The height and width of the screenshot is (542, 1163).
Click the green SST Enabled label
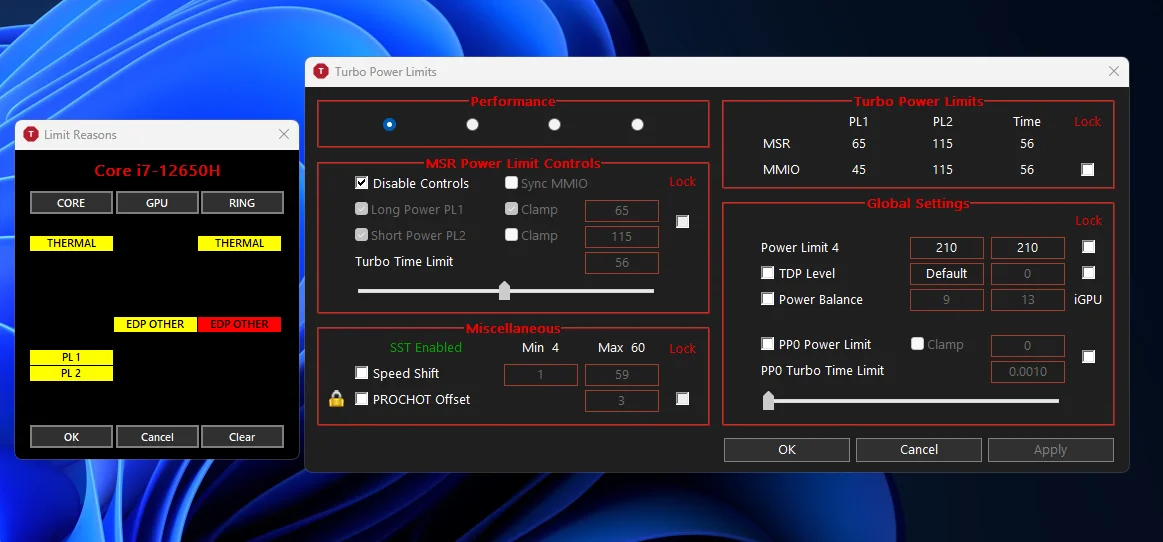426,348
